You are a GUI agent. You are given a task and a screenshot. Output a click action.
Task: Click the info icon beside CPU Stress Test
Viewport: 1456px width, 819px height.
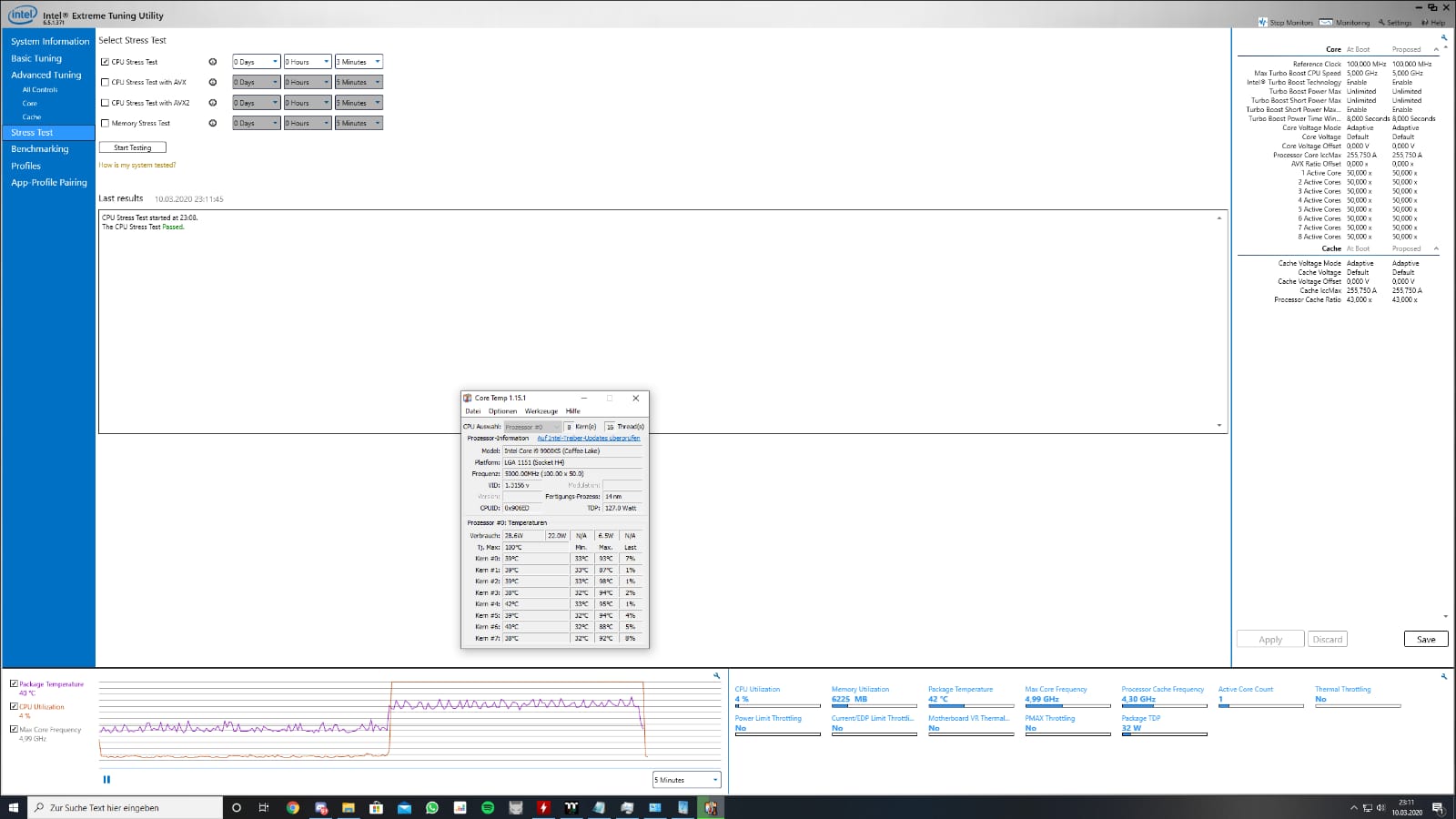click(213, 62)
